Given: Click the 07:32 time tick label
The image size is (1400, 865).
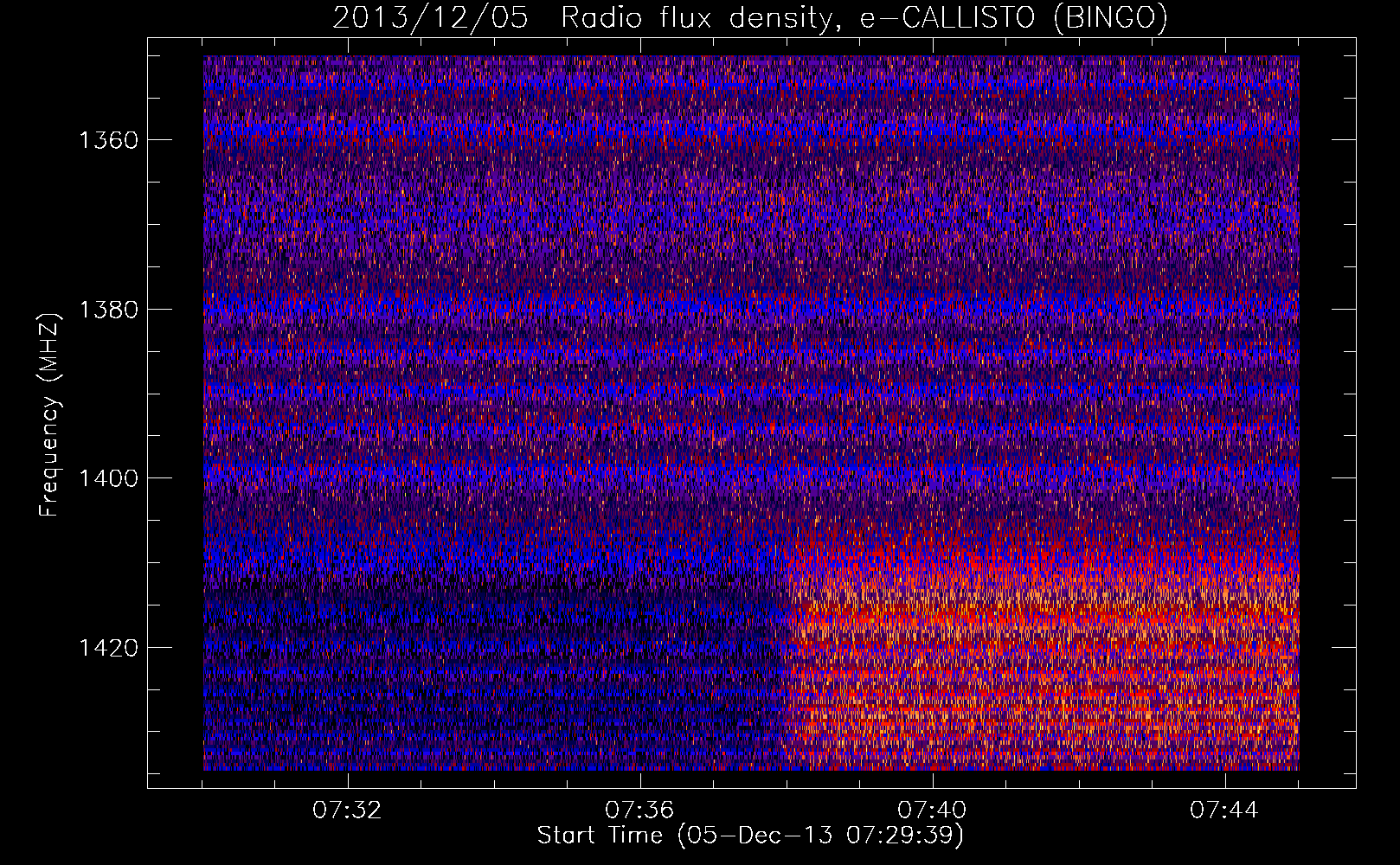Looking at the screenshot, I should click(x=347, y=811).
